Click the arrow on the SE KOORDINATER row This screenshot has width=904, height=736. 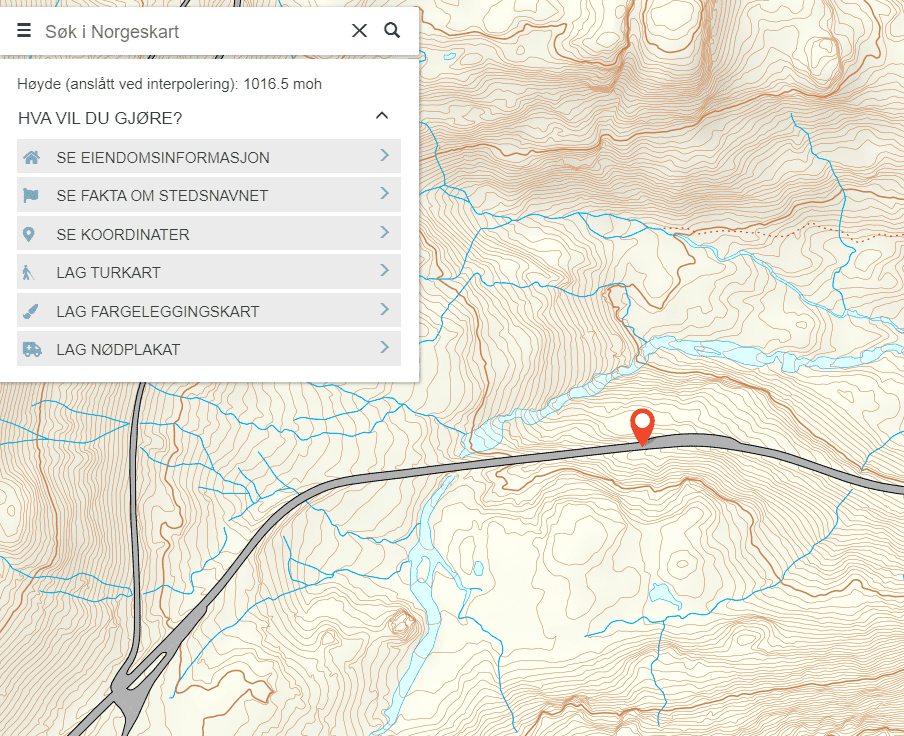click(x=384, y=233)
